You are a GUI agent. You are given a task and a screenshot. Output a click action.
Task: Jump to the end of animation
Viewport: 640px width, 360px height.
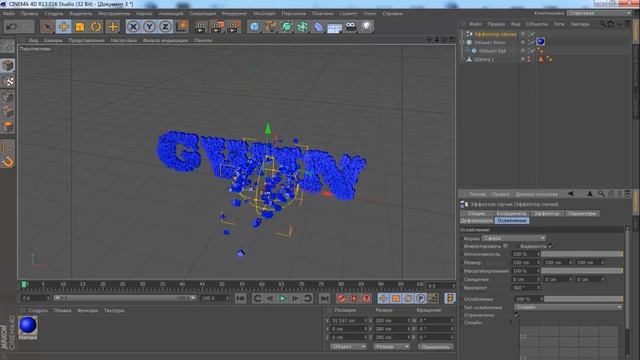tap(324, 298)
